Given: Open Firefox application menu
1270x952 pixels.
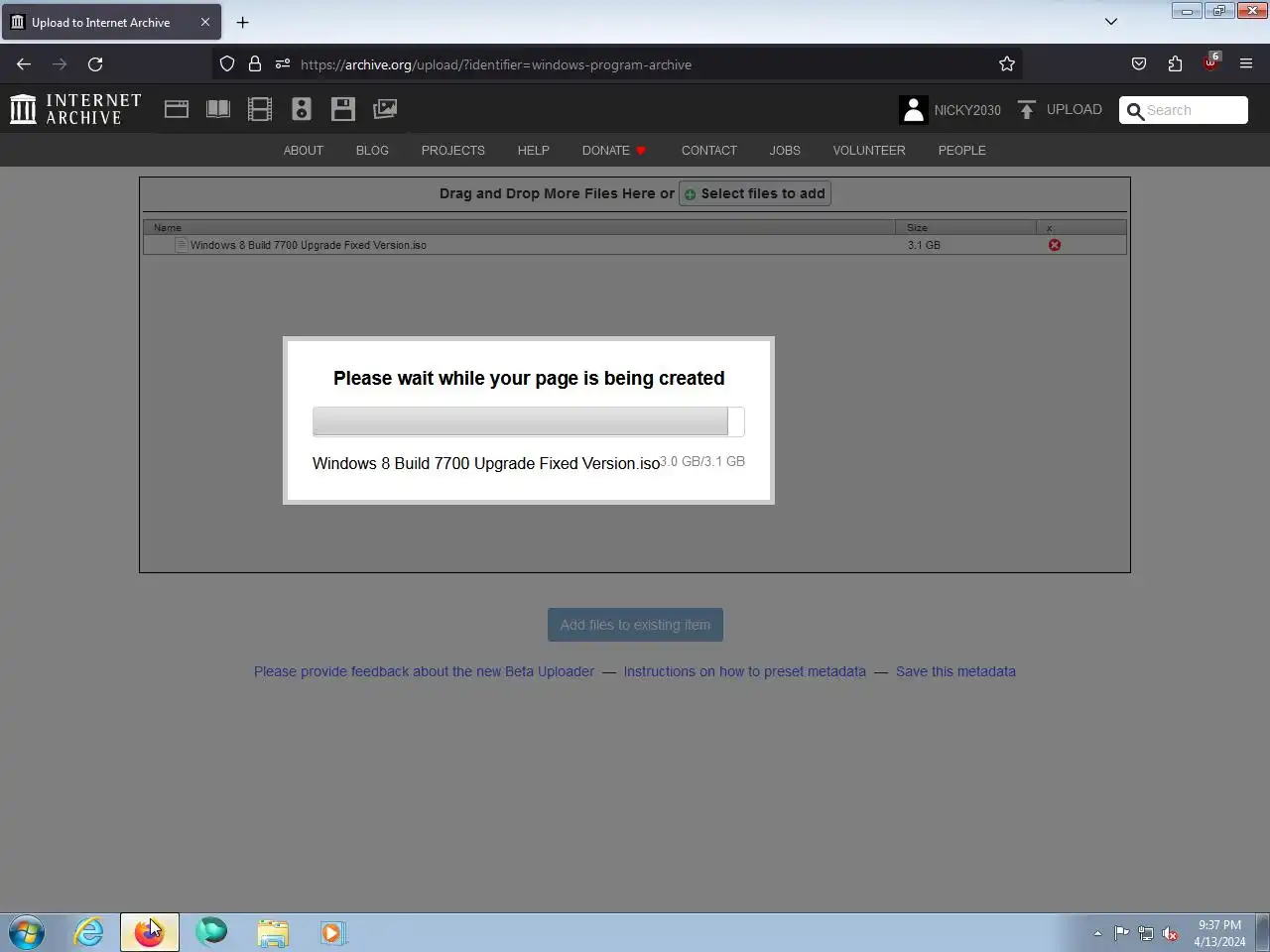Looking at the screenshot, I should pos(1246,64).
